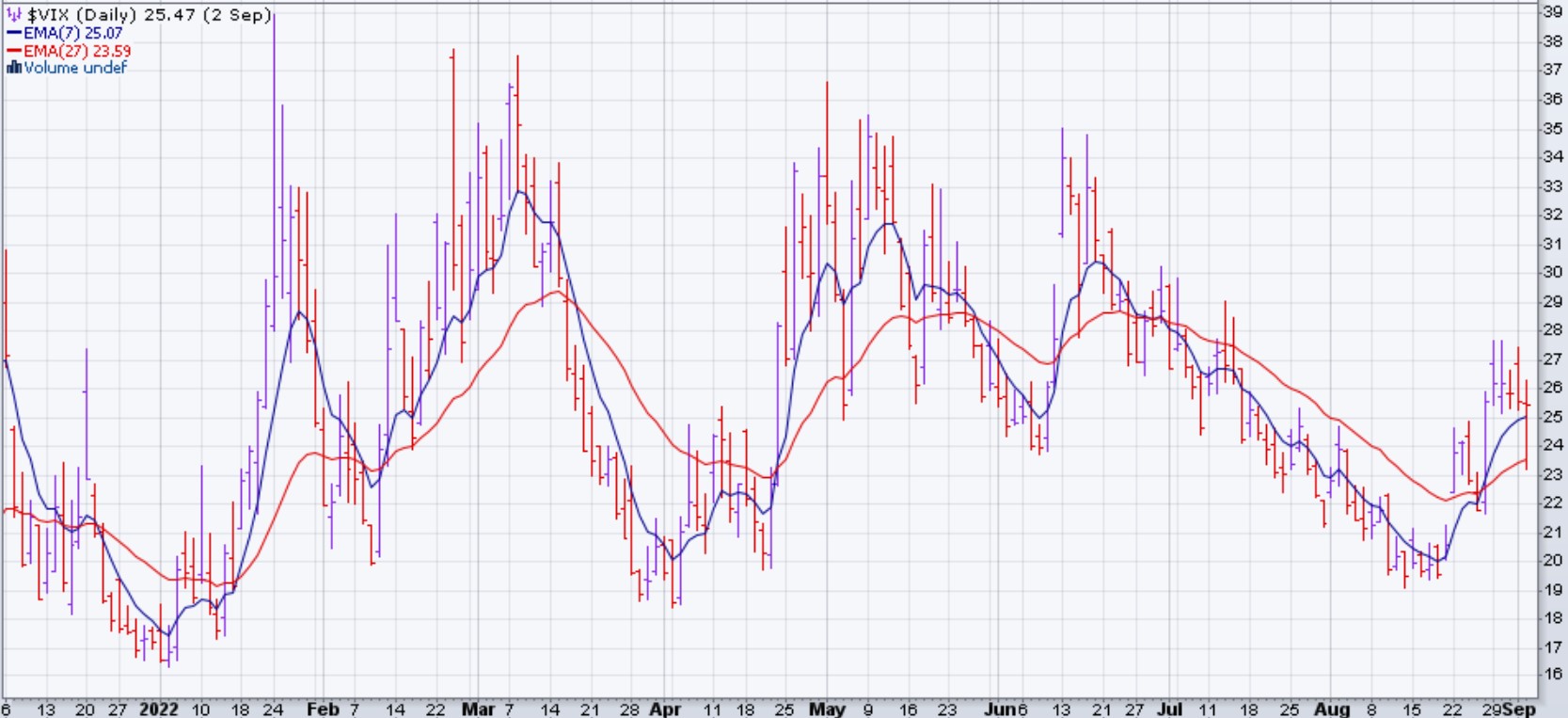
Task: Click the 39 value on the price axis
Action: coord(1552,11)
